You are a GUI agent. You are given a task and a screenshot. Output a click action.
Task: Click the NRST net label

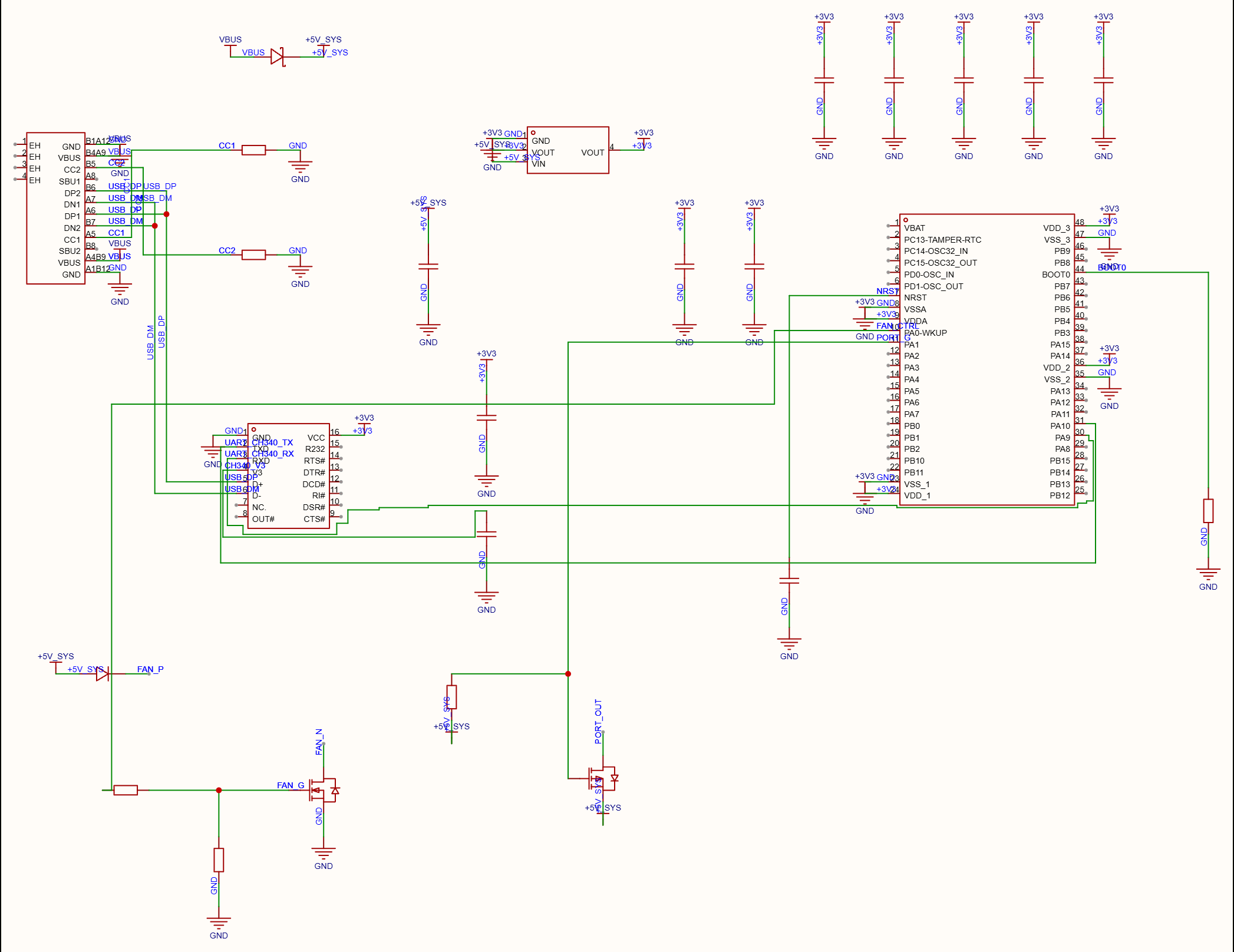pos(887,291)
